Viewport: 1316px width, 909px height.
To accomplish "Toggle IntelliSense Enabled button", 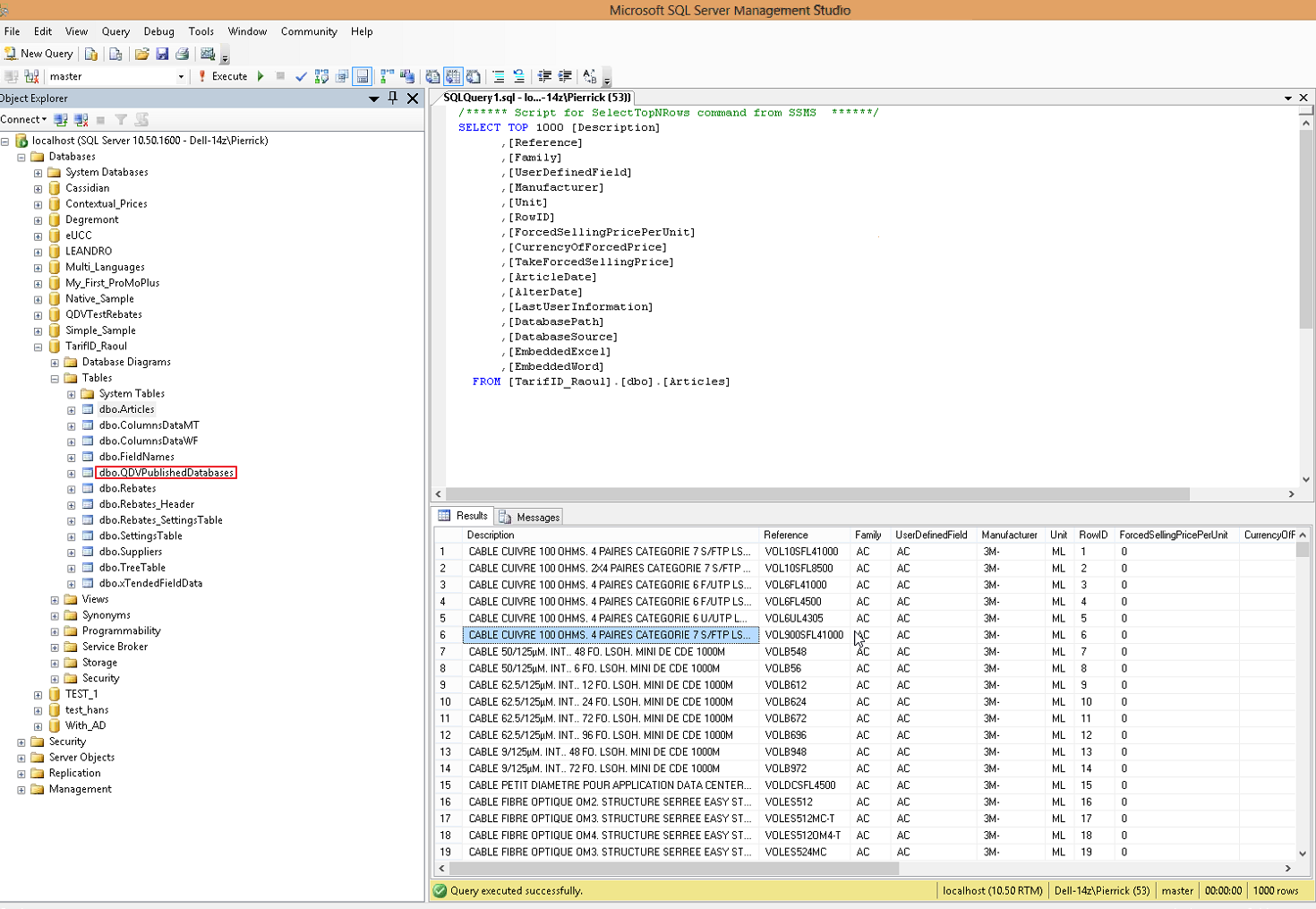I will (x=362, y=76).
